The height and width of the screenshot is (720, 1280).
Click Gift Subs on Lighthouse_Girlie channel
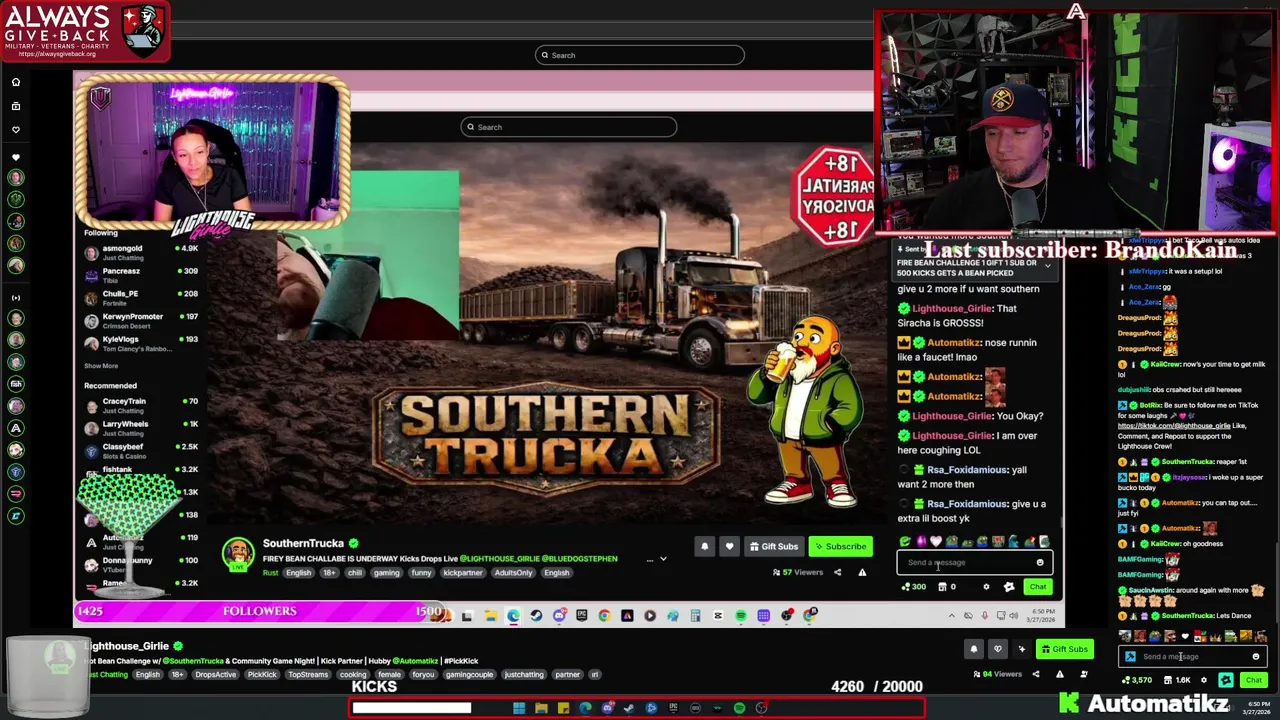click(x=1064, y=649)
